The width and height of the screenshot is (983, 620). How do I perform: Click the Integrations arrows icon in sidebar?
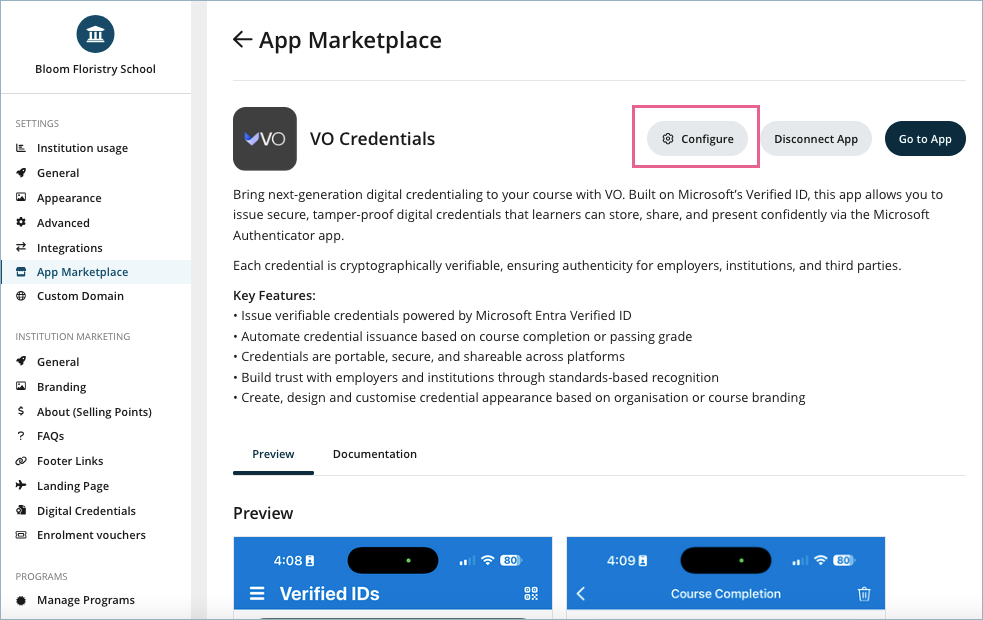22,248
